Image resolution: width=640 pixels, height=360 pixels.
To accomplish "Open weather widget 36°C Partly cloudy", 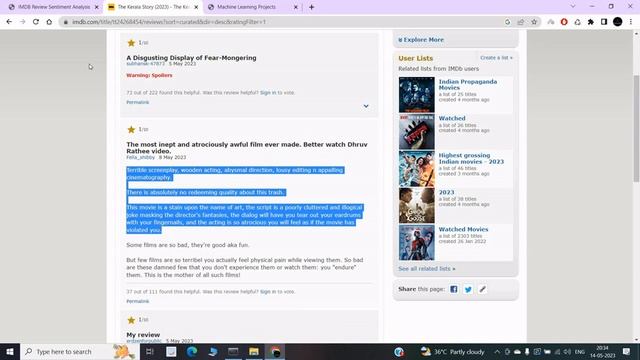I will pos(452,351).
